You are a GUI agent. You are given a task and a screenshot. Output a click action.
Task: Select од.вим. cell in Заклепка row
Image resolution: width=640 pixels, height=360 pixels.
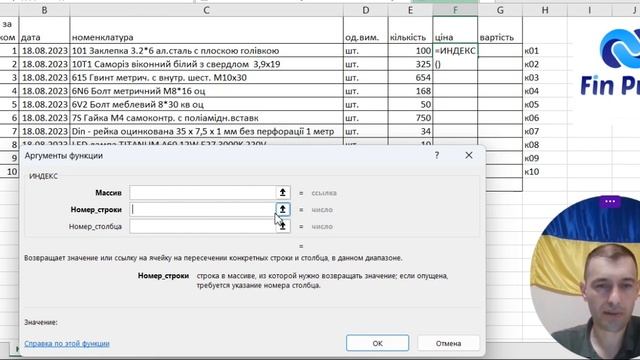(365, 51)
